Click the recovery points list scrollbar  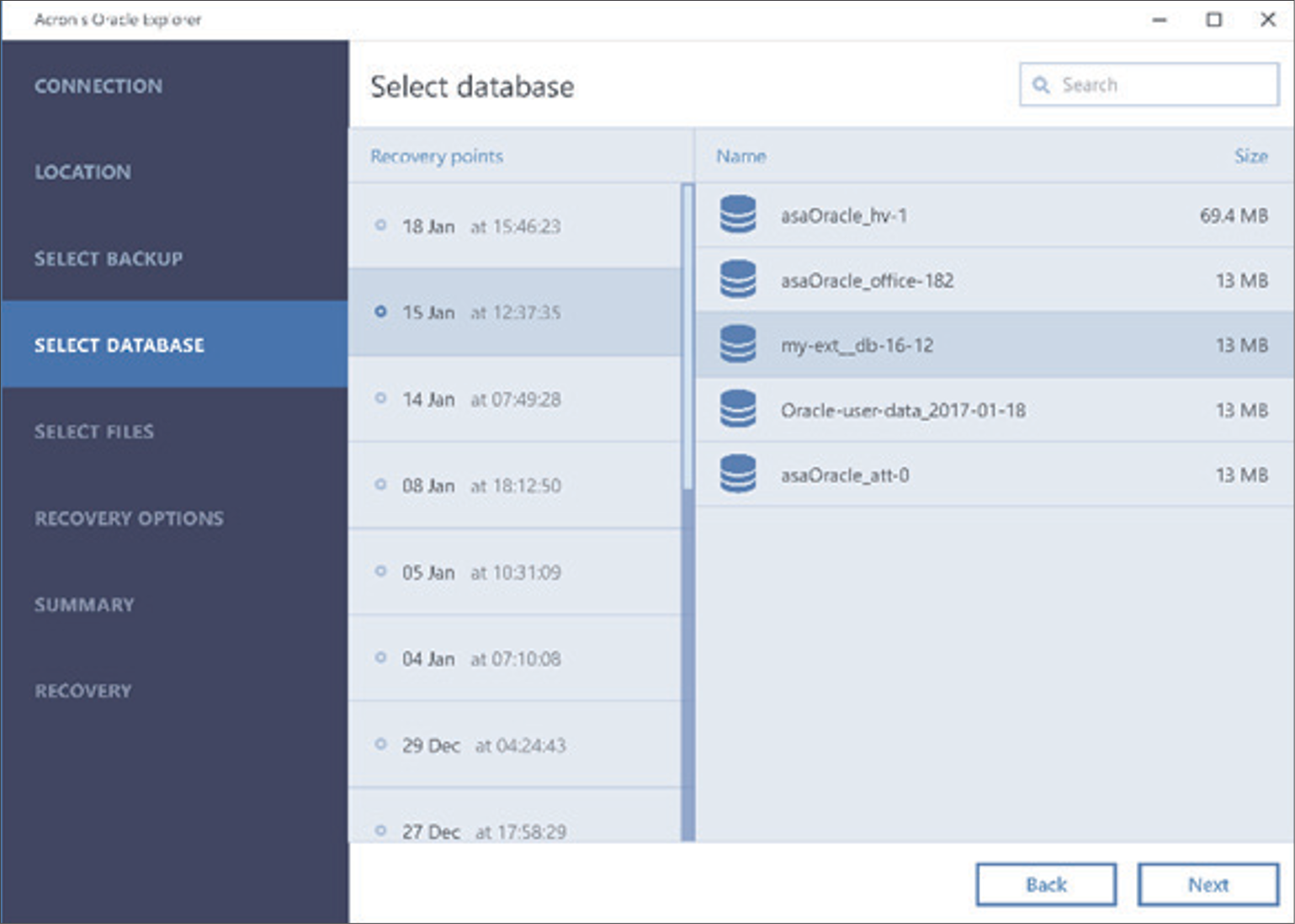tap(687, 512)
